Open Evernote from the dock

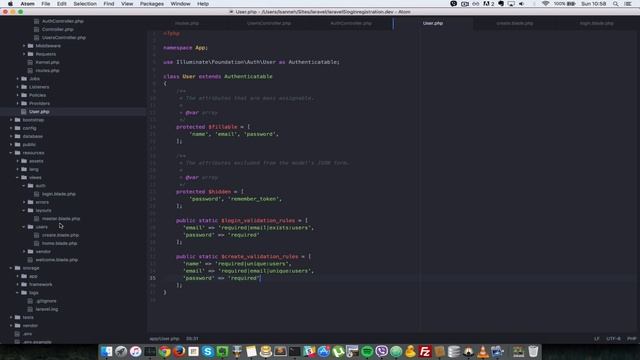point(222,351)
